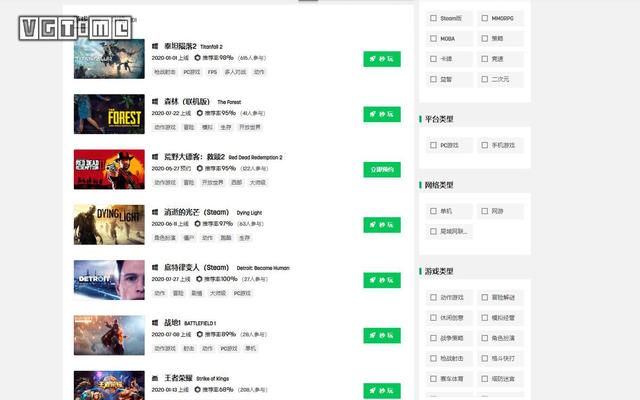Click the recommend-rate icon under Dying Light
This screenshot has height=400, width=640.
tap(198, 224)
